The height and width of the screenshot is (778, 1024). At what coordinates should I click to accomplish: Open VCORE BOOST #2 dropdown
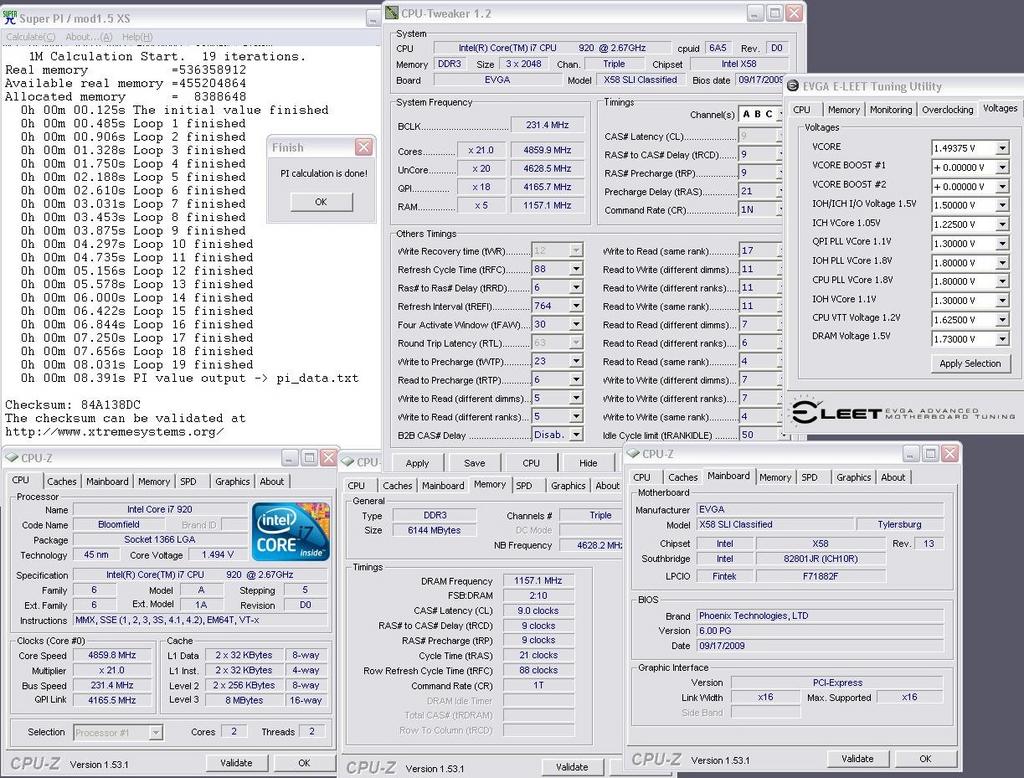pyautogui.click(x=1002, y=187)
